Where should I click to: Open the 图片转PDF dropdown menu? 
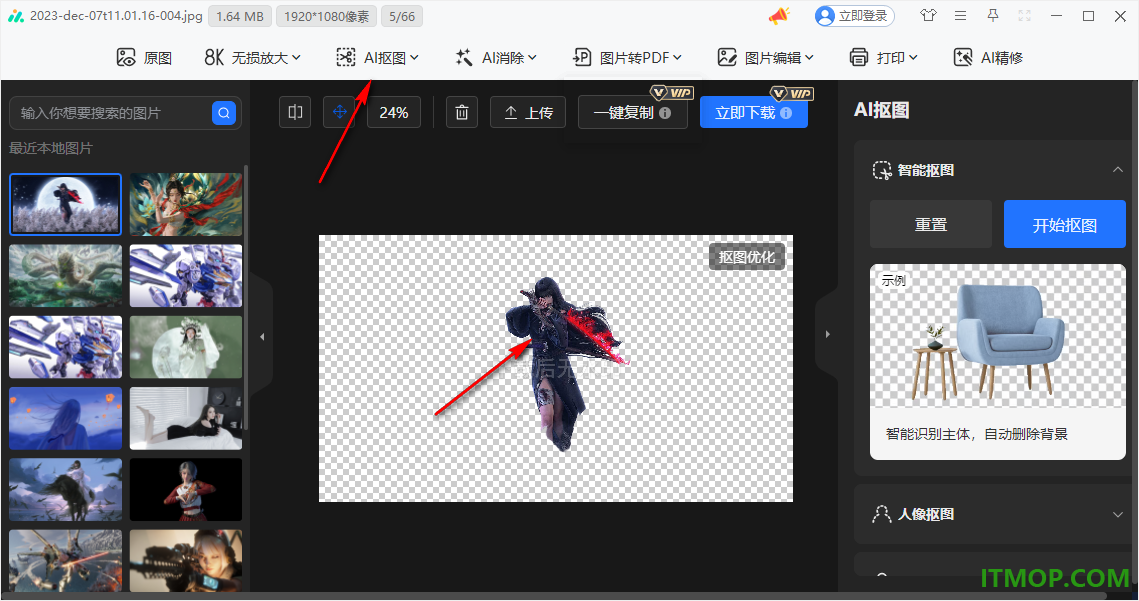[x=627, y=57]
